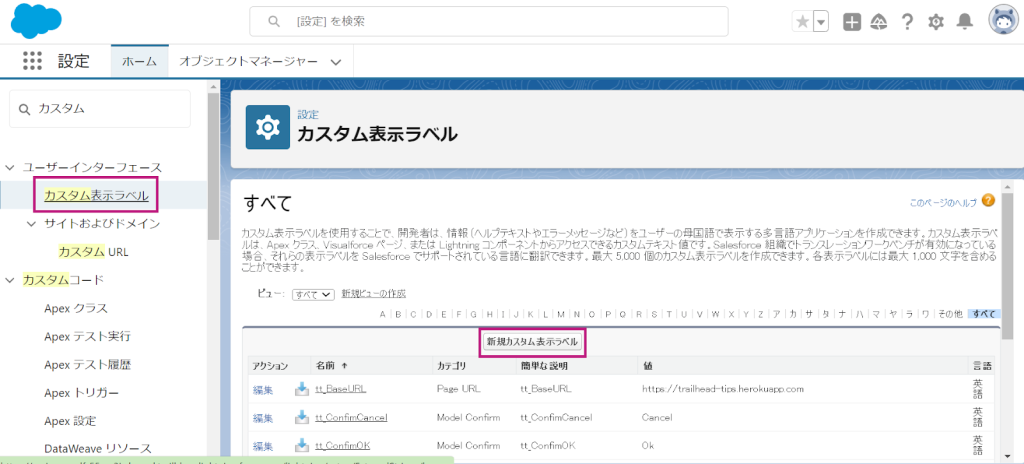
Task: Click 編集 for tt_BaseURL row
Action: 263,389
